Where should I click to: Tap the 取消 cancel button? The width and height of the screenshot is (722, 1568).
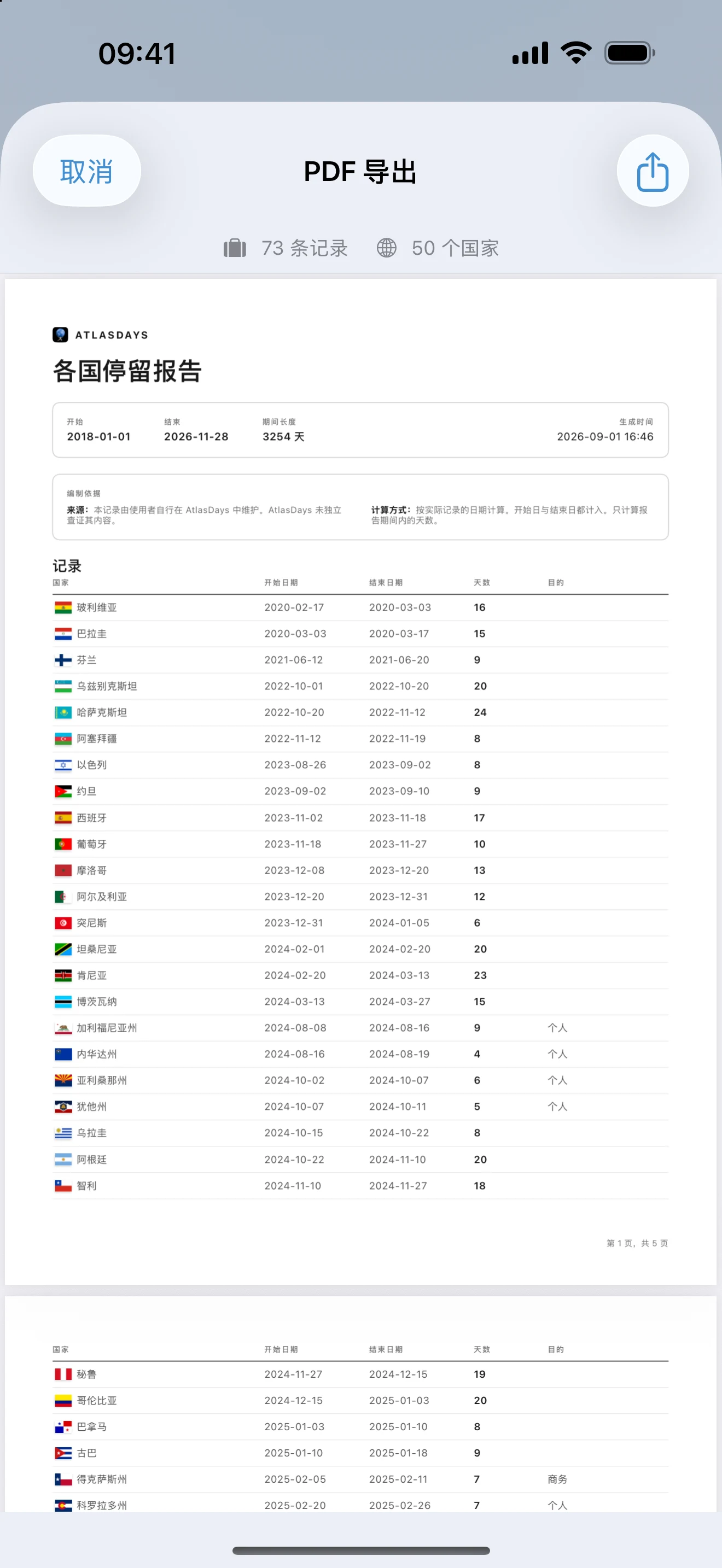[86, 171]
